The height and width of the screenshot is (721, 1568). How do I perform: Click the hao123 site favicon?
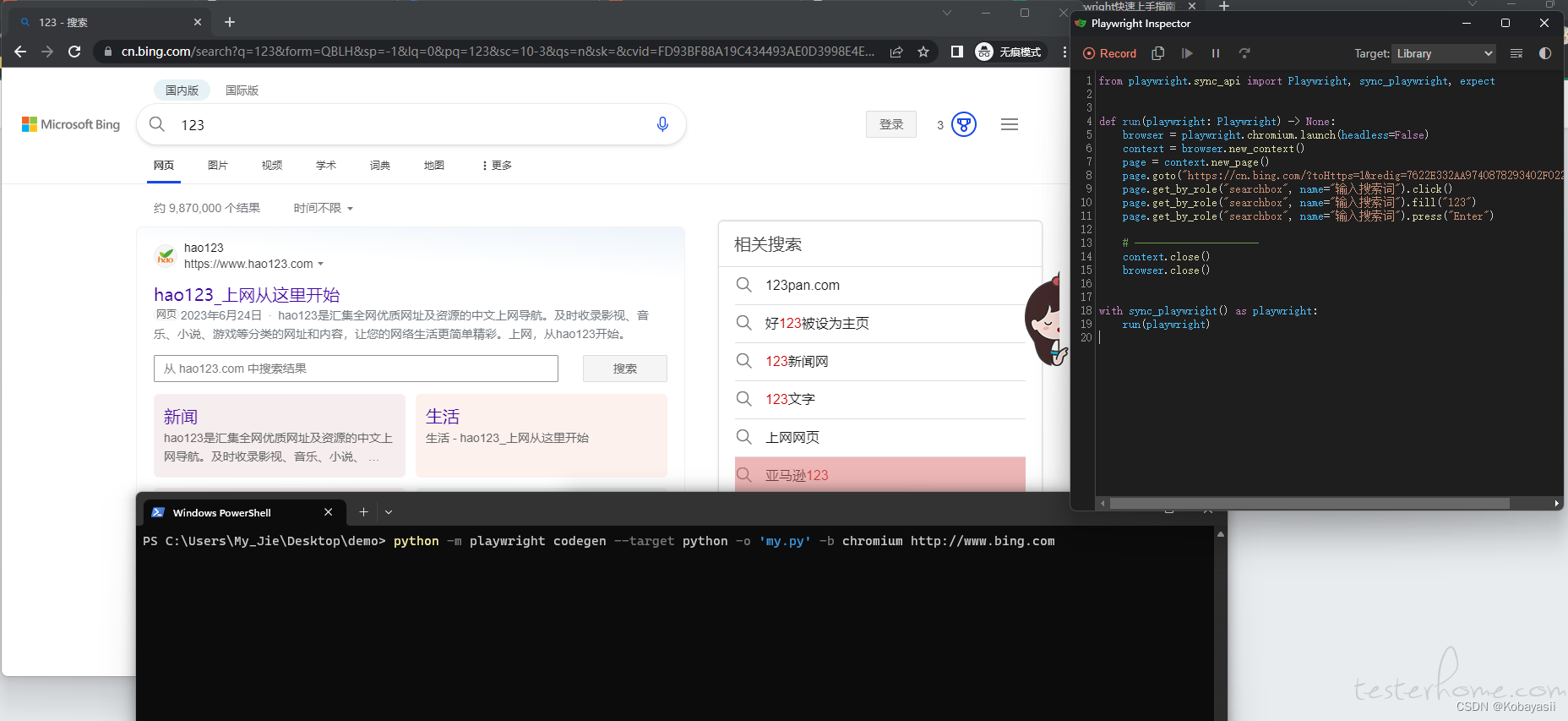click(x=166, y=255)
